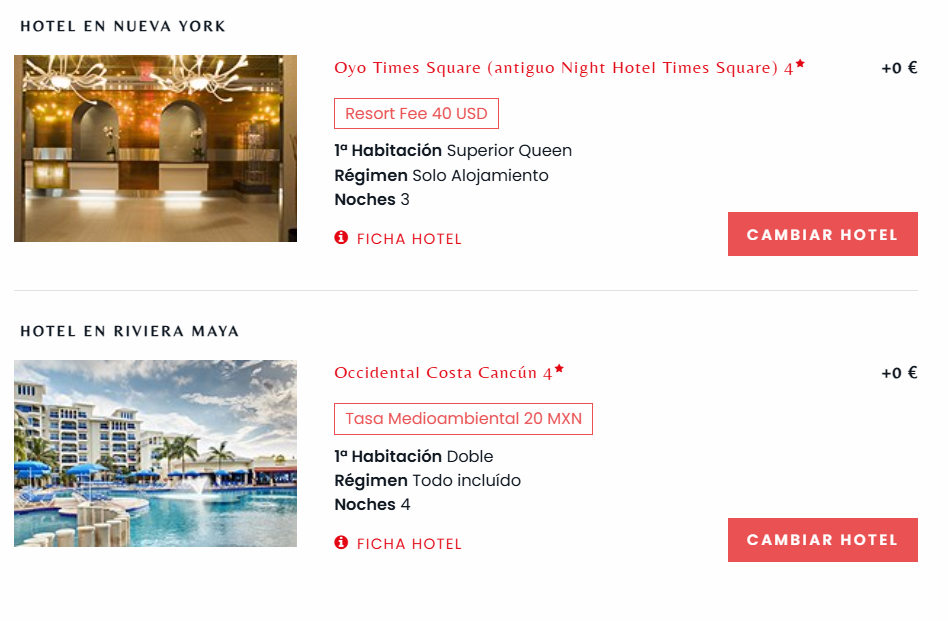Click the +0 € price for Riviera Maya hotel
This screenshot has width=948, height=621.
pos(899,373)
